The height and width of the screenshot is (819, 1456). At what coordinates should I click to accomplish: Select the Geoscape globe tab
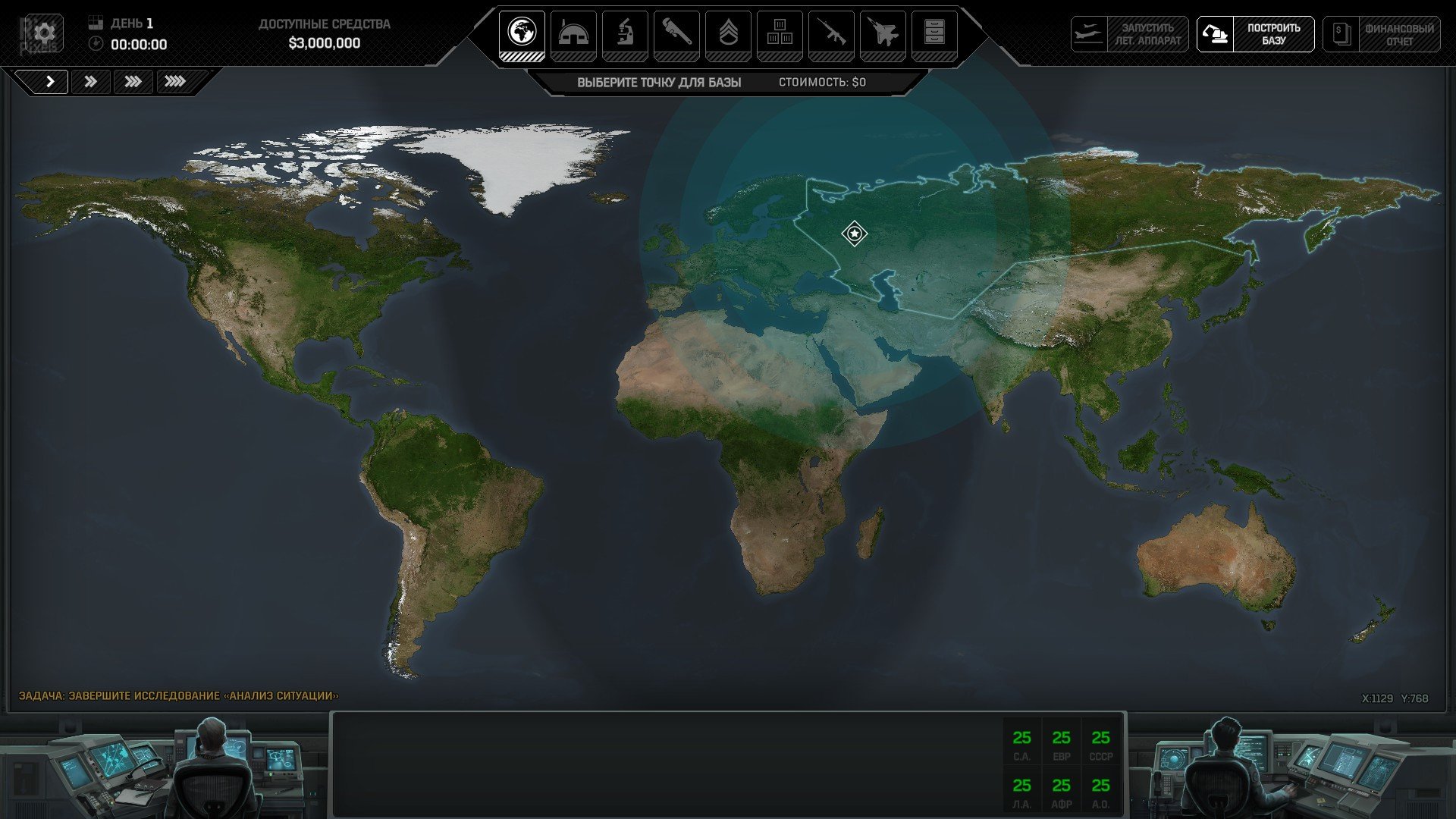tap(522, 36)
